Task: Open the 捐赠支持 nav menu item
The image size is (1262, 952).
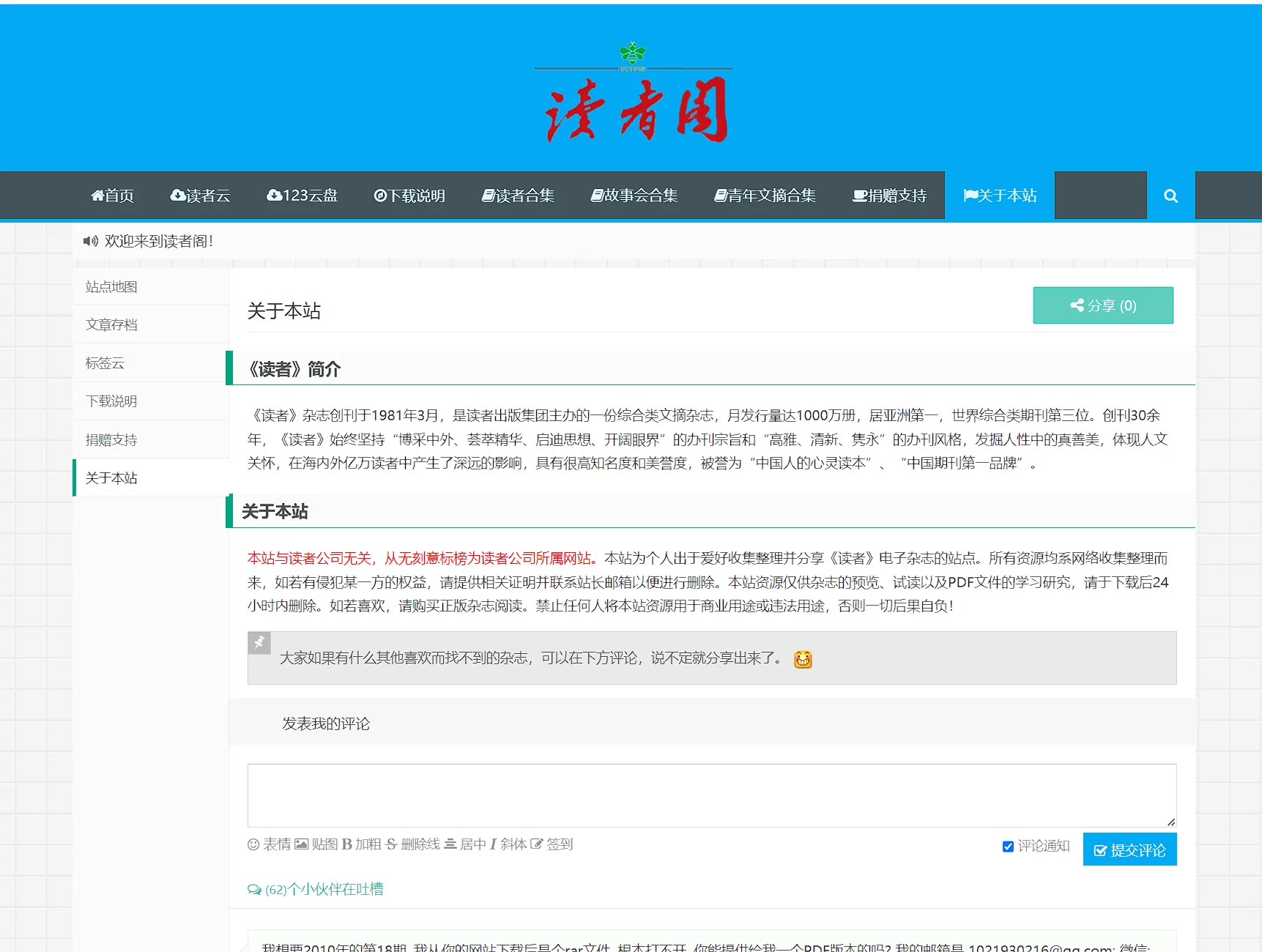Action: tap(889, 196)
